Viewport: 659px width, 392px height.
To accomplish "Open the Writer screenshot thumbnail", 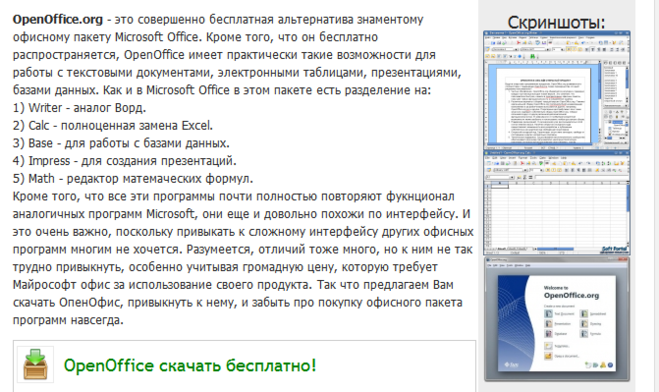I will click(557, 90).
